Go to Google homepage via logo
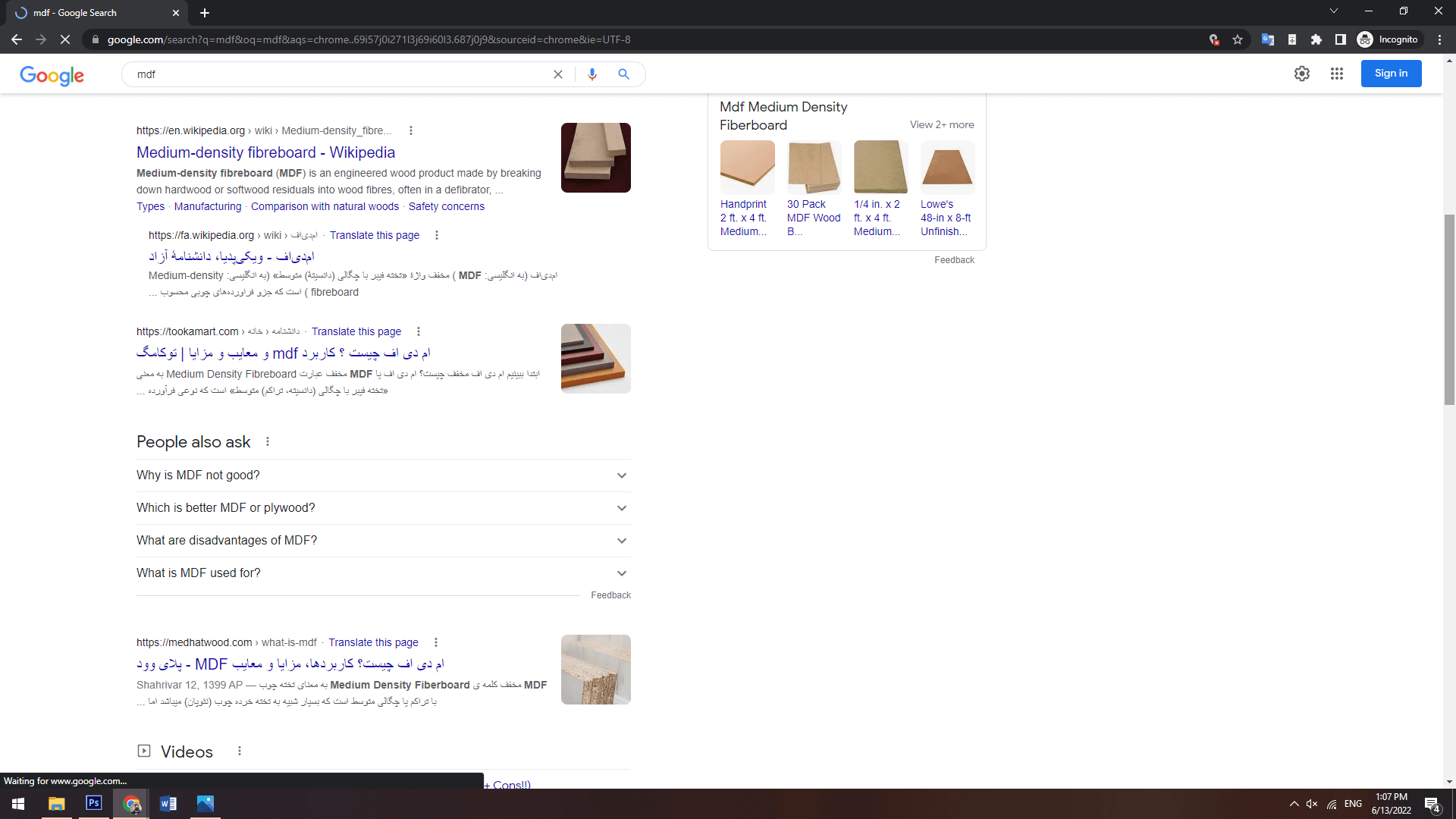Viewport: 1456px width, 819px height. pos(52,75)
